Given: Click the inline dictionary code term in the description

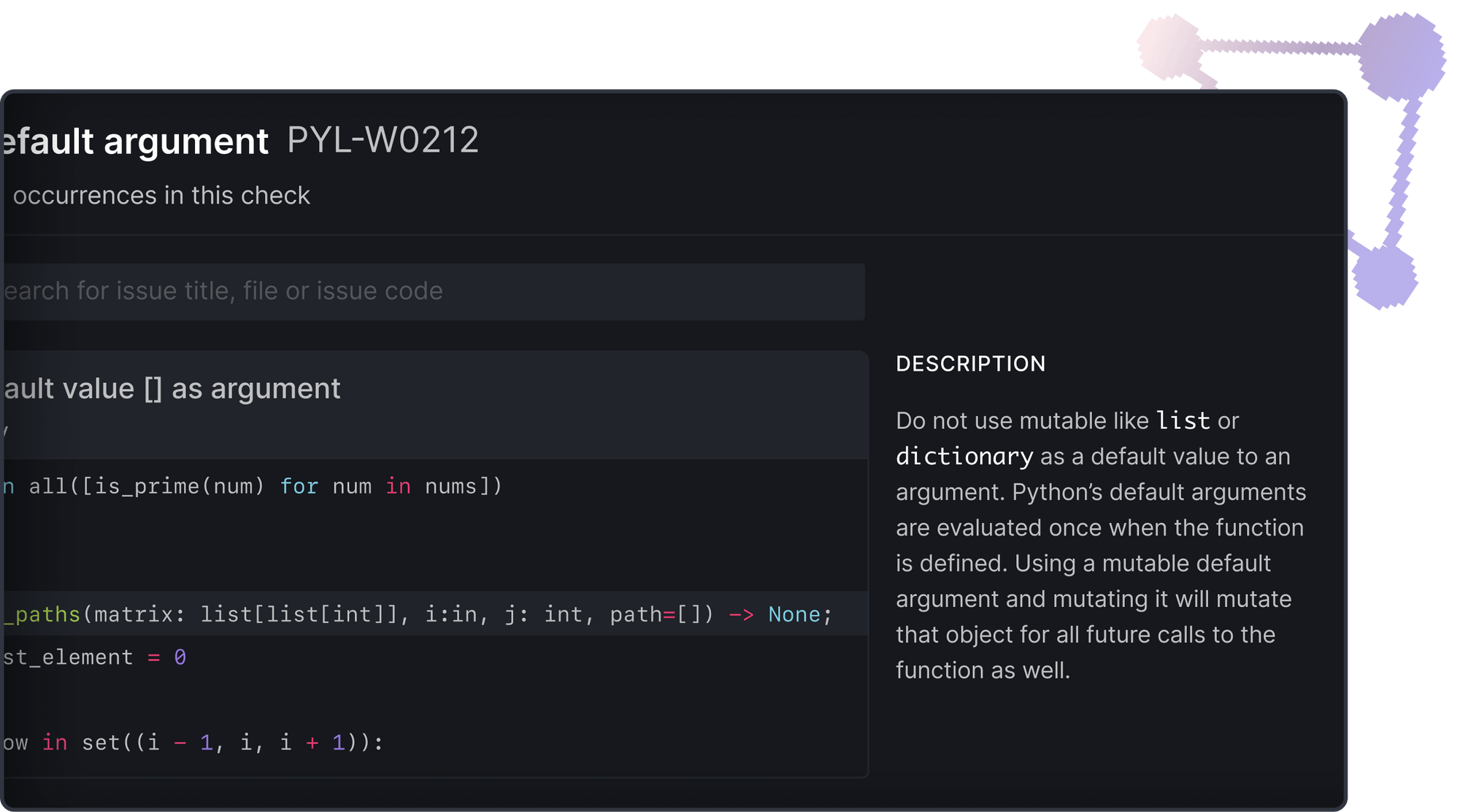Looking at the screenshot, I should pos(964,456).
